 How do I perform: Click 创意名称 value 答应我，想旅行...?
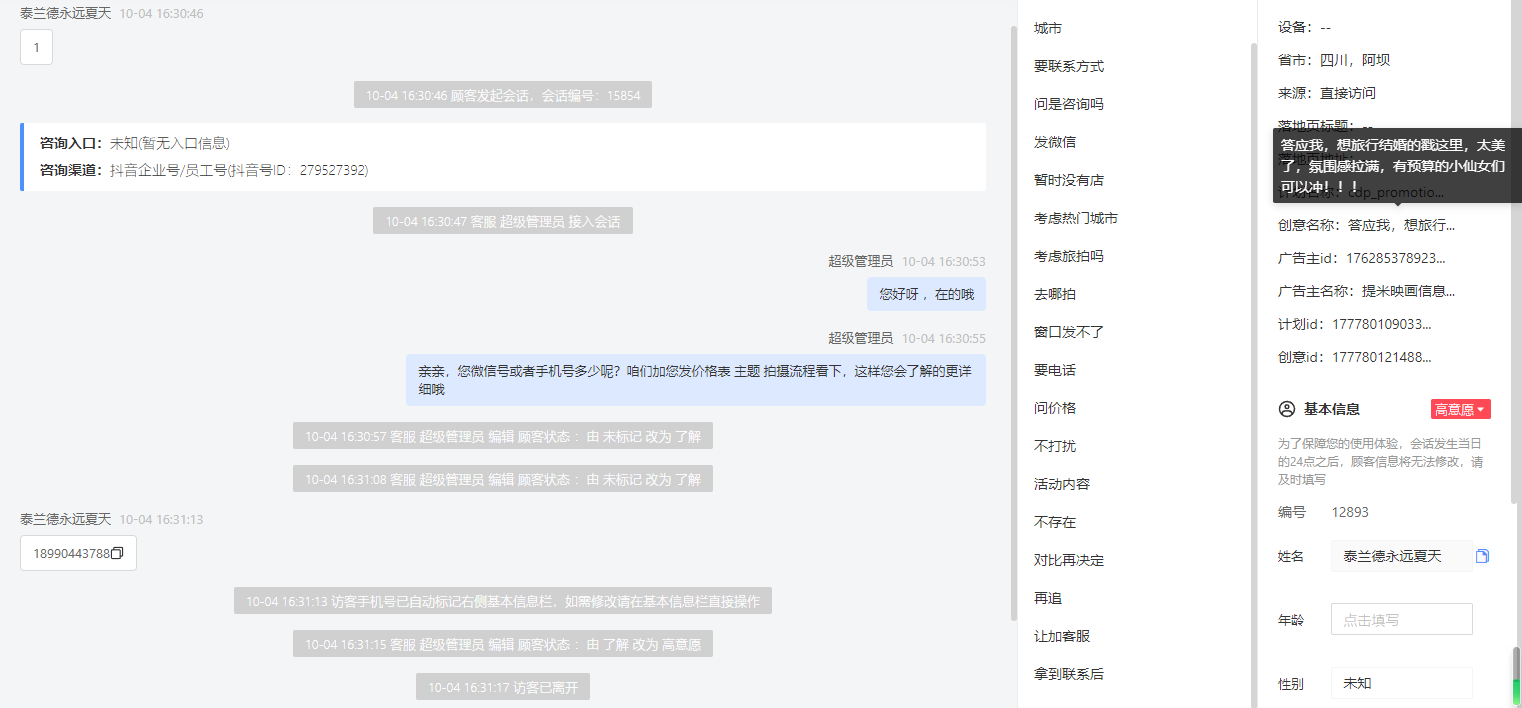(x=1401, y=225)
